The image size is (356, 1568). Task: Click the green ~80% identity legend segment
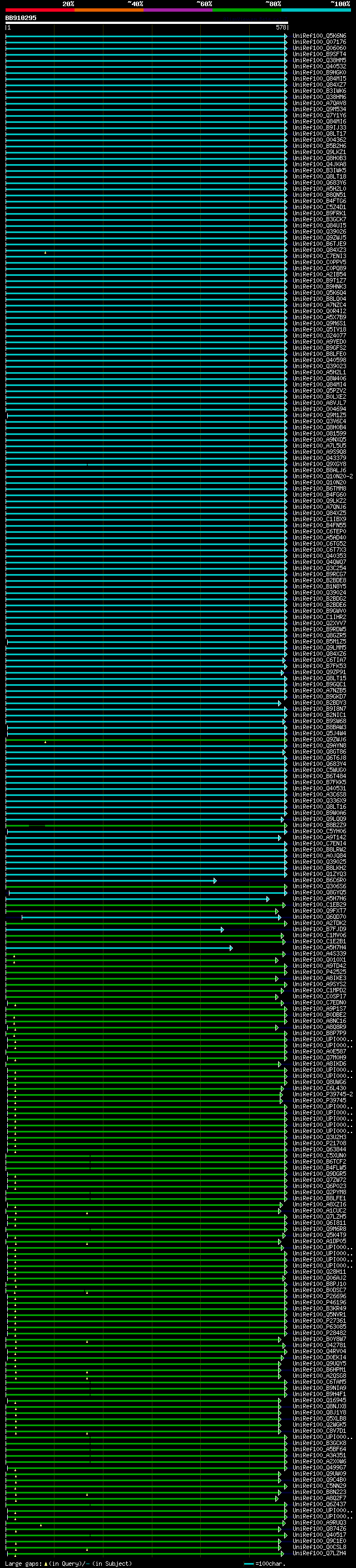(247, 10)
